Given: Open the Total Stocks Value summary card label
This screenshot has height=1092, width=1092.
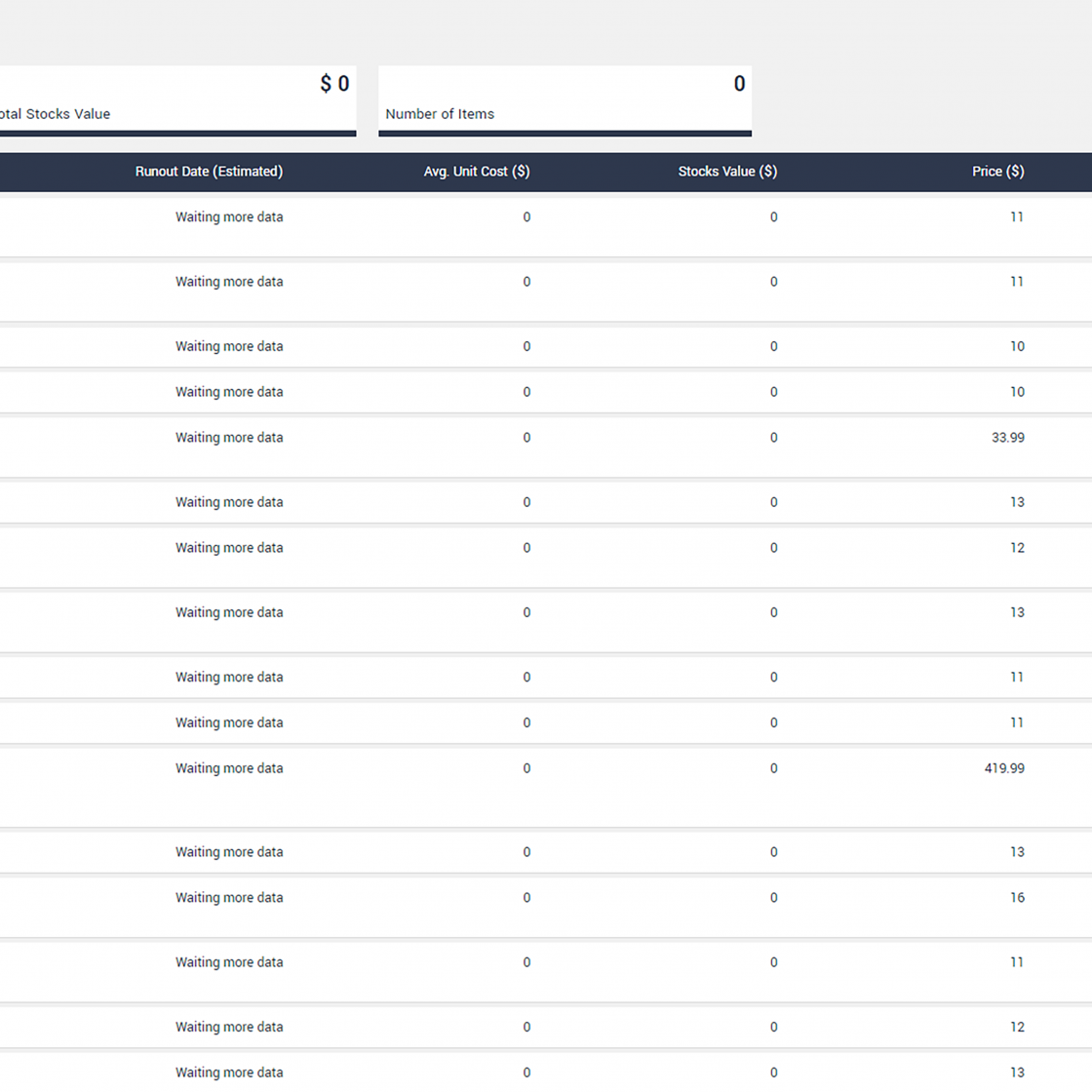Looking at the screenshot, I should point(55,114).
